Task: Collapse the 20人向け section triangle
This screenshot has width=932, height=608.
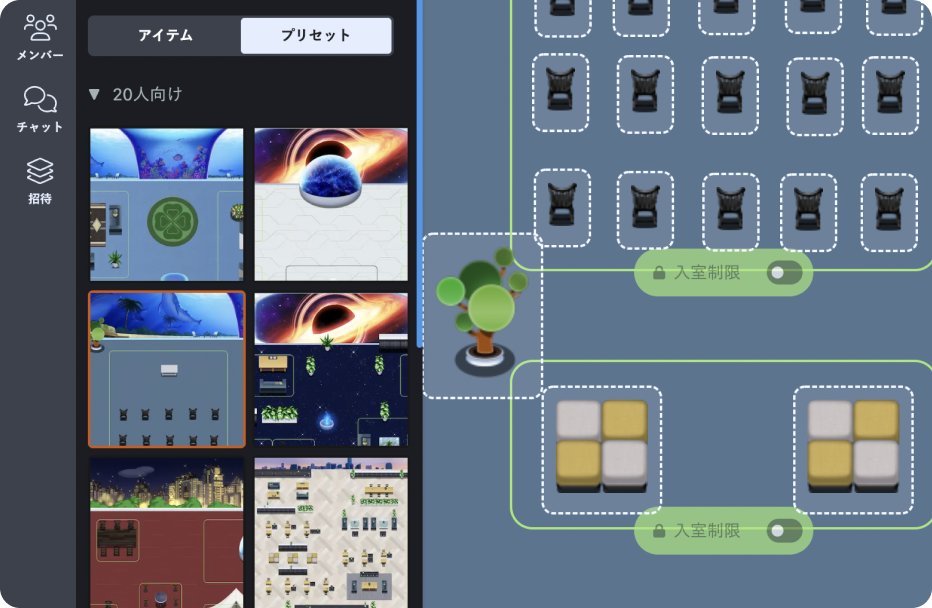Action: click(94, 94)
